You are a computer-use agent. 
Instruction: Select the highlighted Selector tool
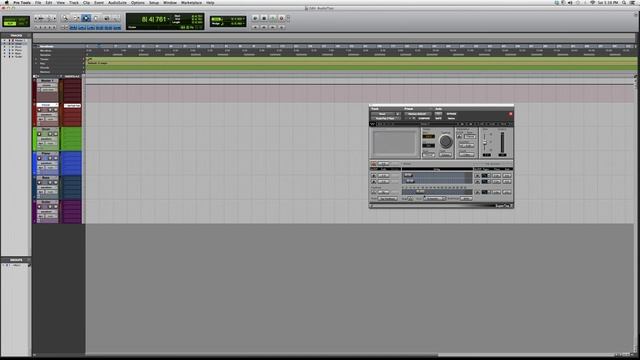tap(86, 18)
